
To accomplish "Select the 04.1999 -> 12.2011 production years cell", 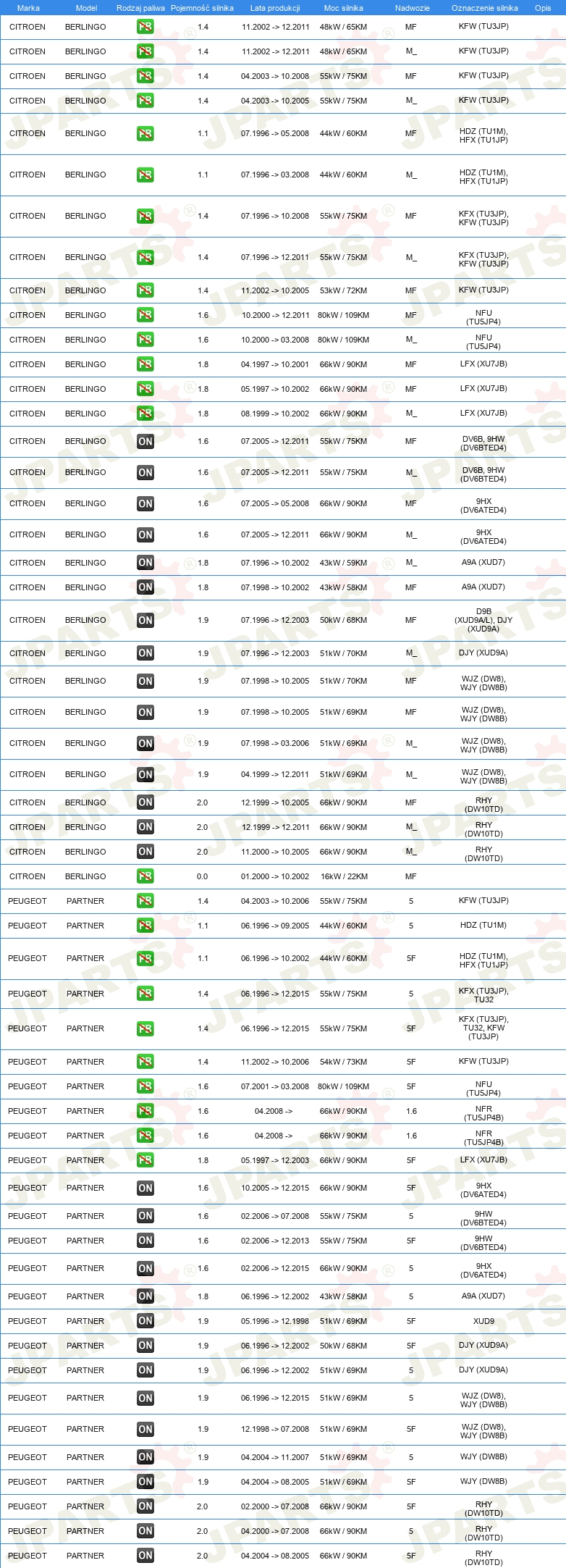I will [x=275, y=774].
